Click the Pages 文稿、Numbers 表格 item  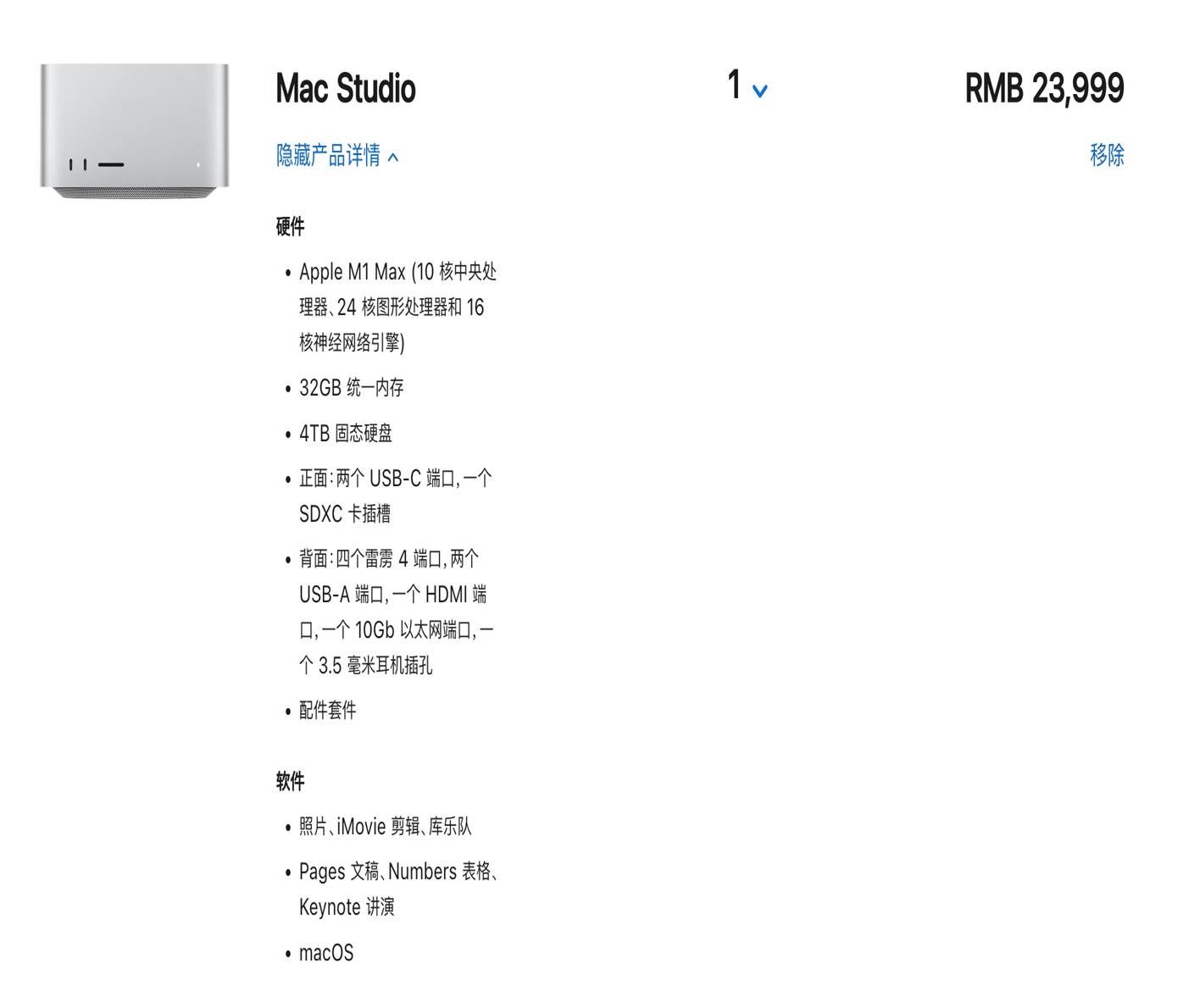[x=398, y=889]
